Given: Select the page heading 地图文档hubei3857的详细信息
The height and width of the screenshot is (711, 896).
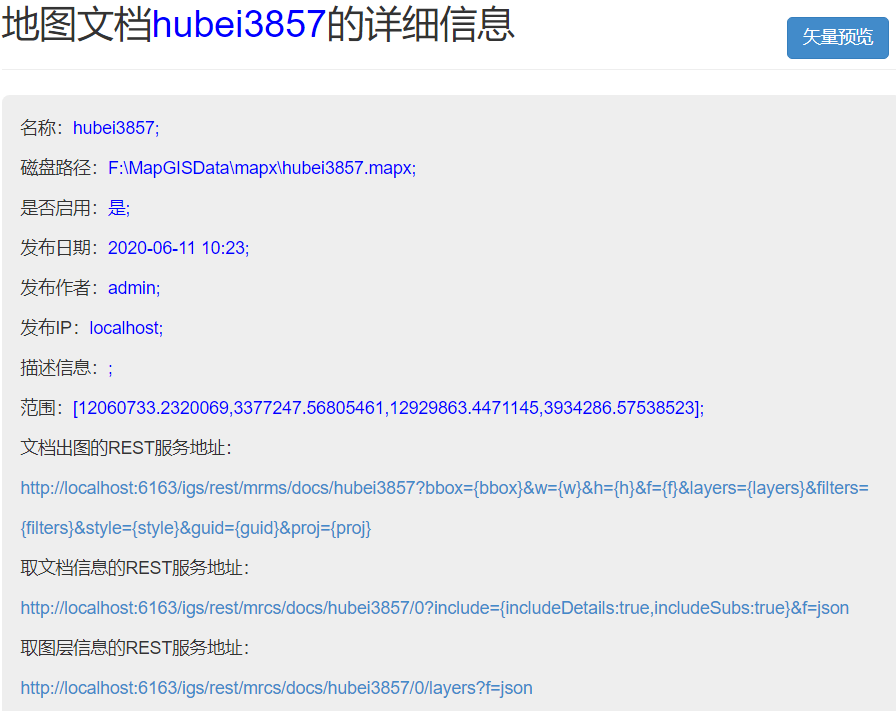Looking at the screenshot, I should [x=258, y=25].
